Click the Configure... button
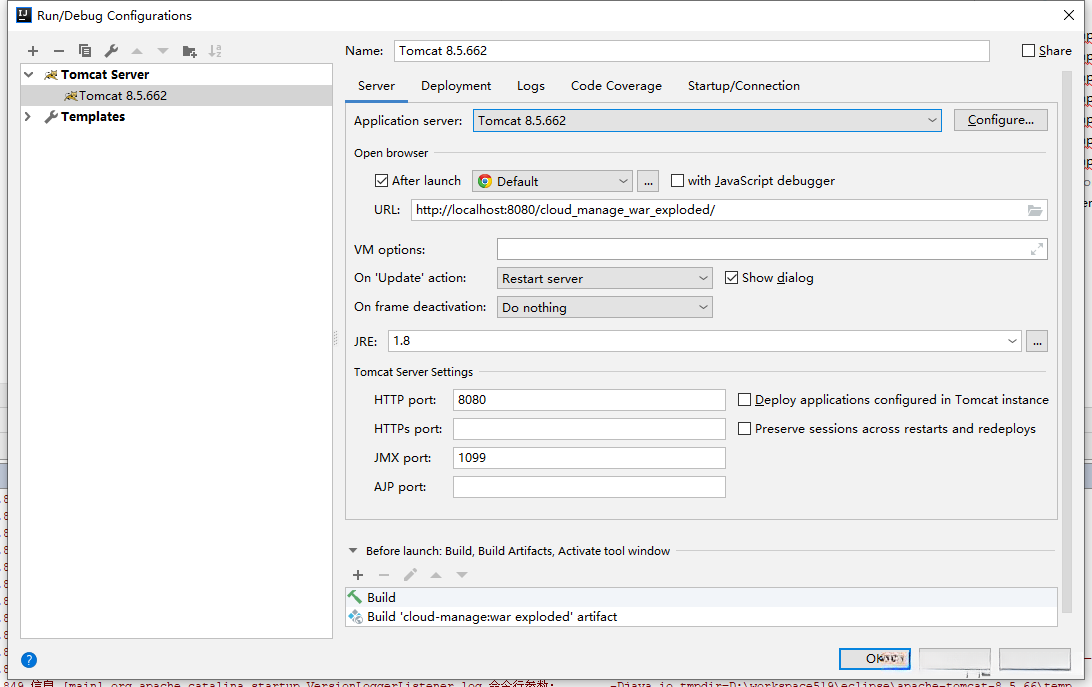Viewport: 1092px width, 687px height. tap(1000, 120)
